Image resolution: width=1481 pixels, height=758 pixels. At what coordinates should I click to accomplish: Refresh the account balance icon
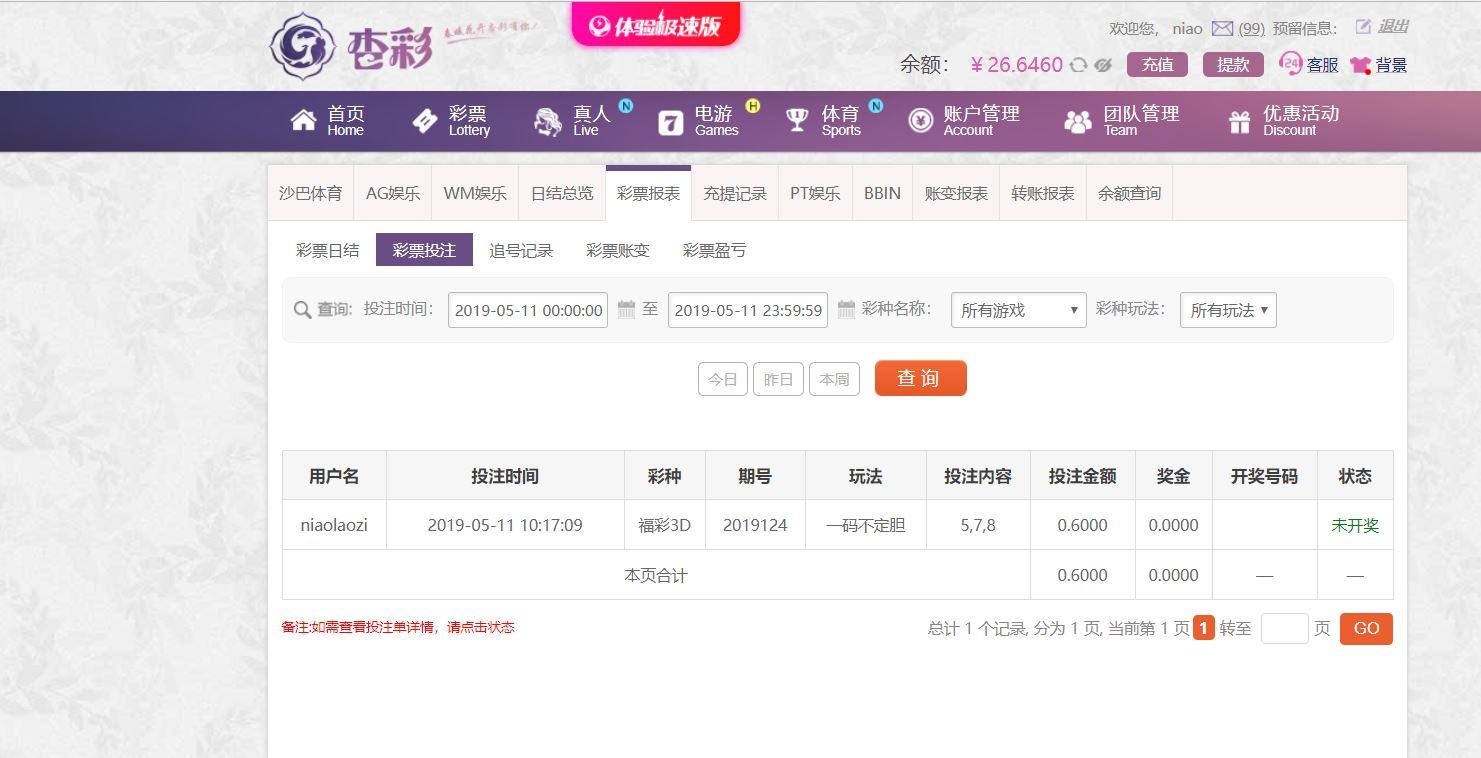click(1078, 65)
